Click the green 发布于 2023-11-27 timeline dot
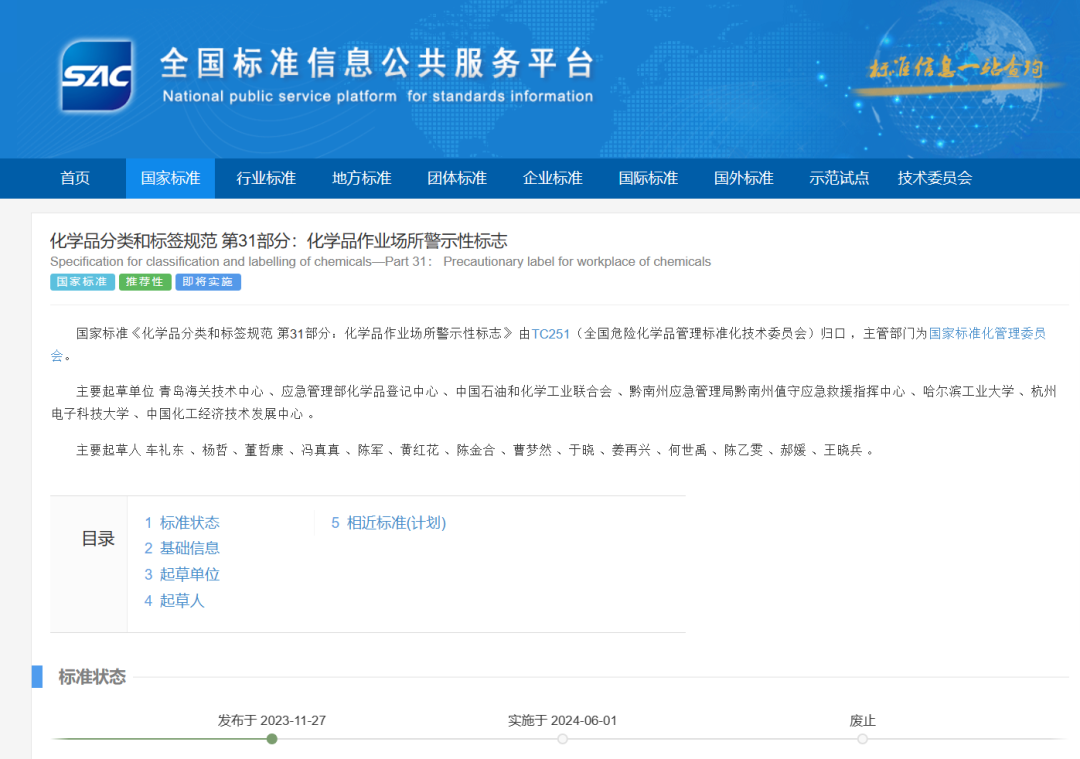 pyautogui.click(x=272, y=739)
